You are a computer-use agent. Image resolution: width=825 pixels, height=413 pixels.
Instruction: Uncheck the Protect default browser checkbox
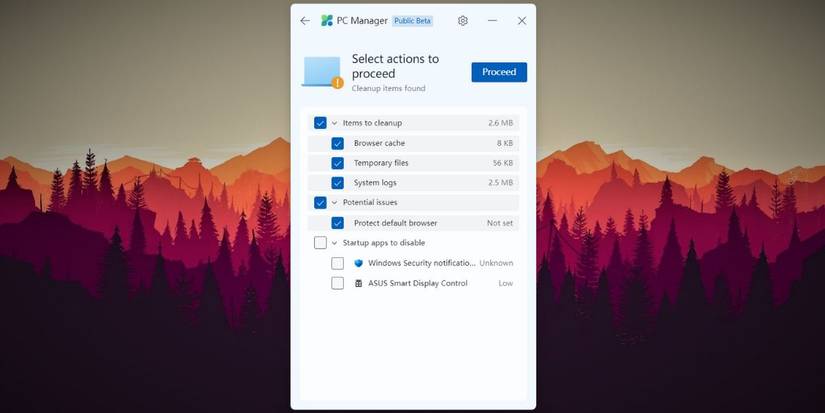point(337,223)
